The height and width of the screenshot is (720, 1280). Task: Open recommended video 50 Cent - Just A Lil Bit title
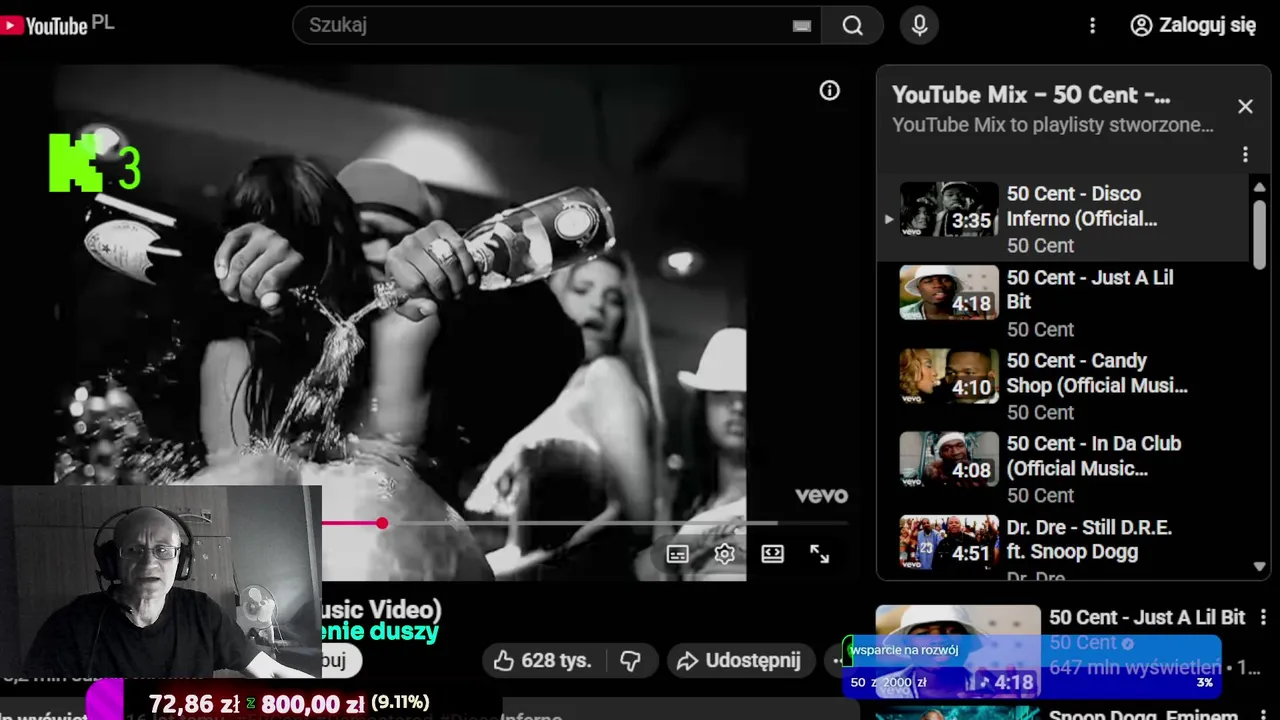pos(1147,618)
